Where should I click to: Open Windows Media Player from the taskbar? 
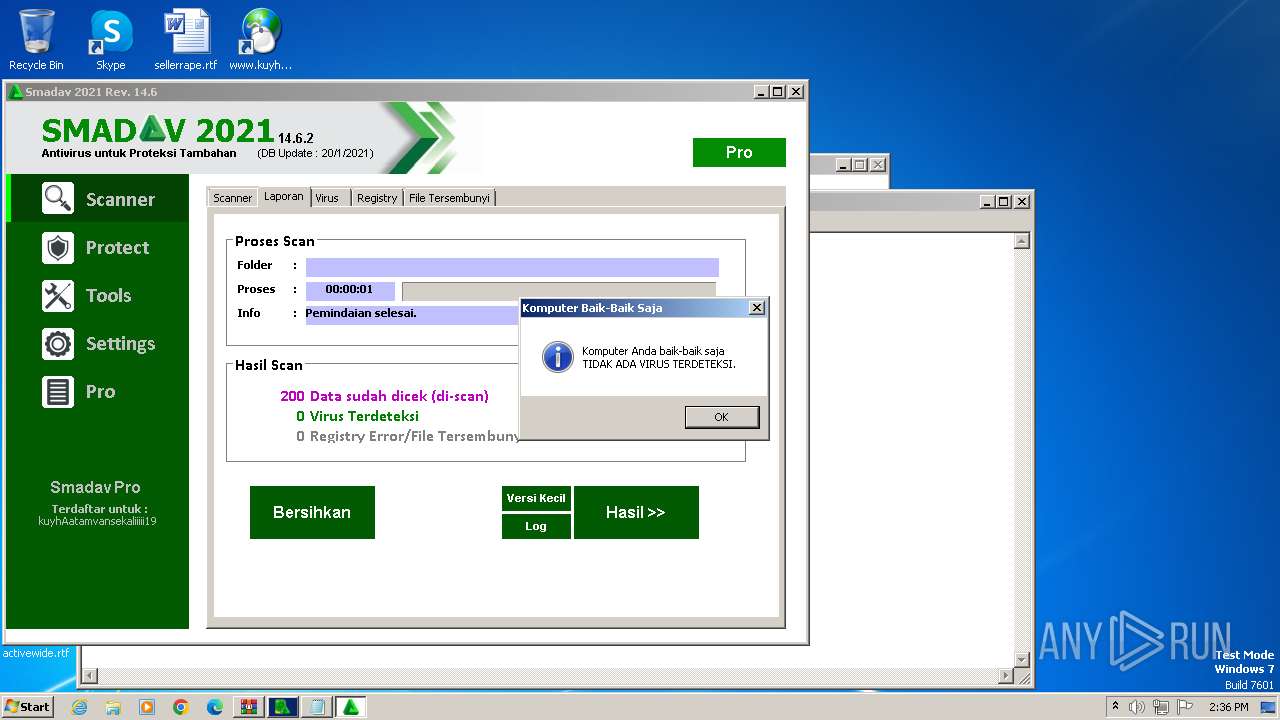(147, 707)
